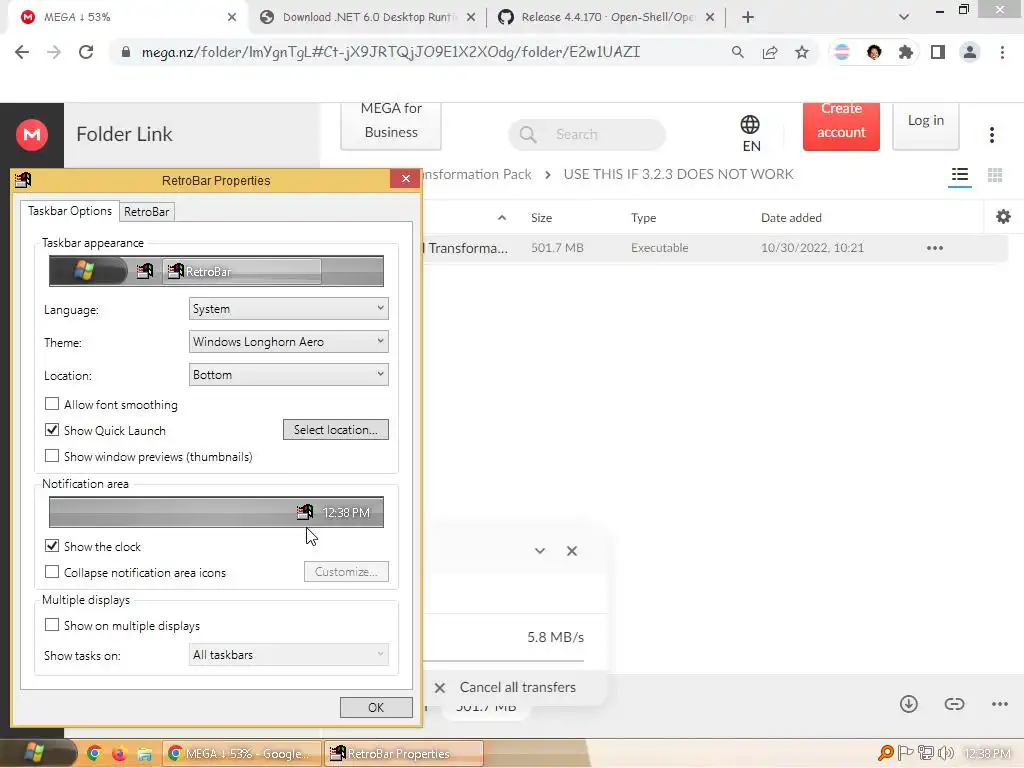
Task: Click Log in button
Action: pyautogui.click(x=925, y=125)
